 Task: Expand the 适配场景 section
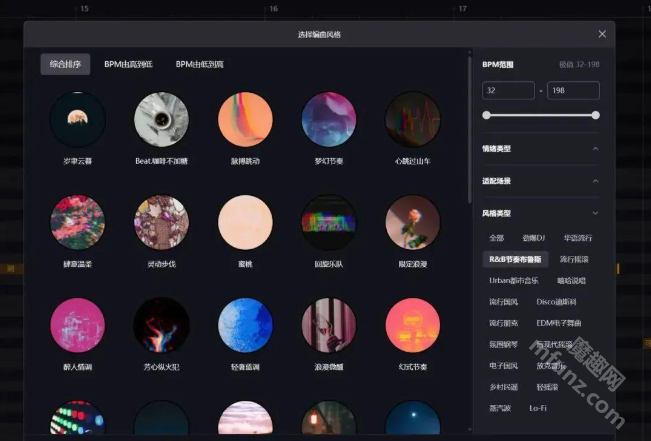pos(596,181)
